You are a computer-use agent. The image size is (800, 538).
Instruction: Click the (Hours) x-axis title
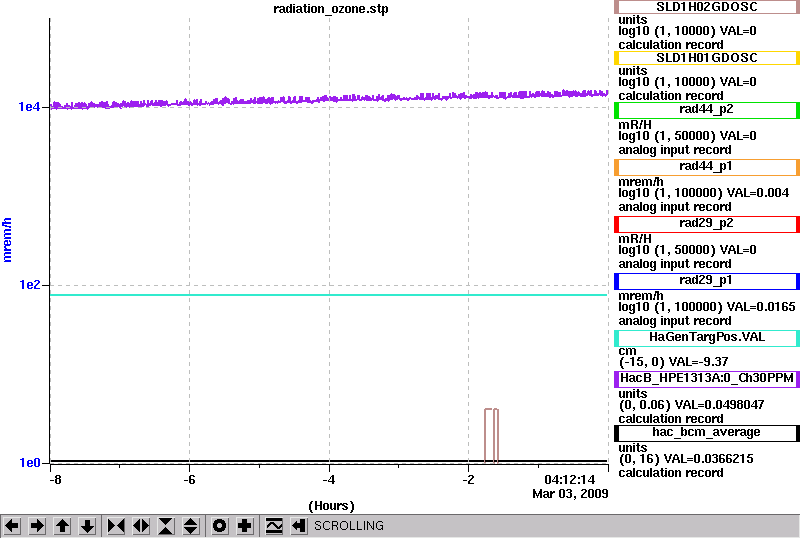[x=331, y=506]
